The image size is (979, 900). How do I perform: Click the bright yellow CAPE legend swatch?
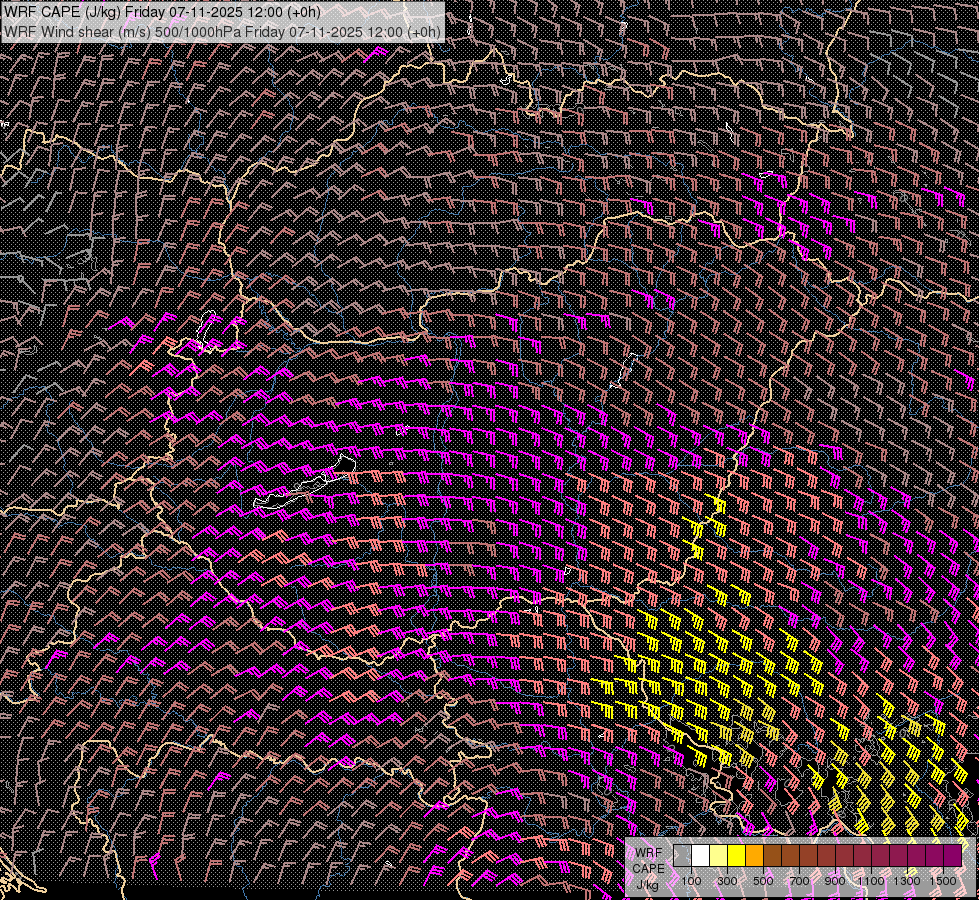click(736, 855)
